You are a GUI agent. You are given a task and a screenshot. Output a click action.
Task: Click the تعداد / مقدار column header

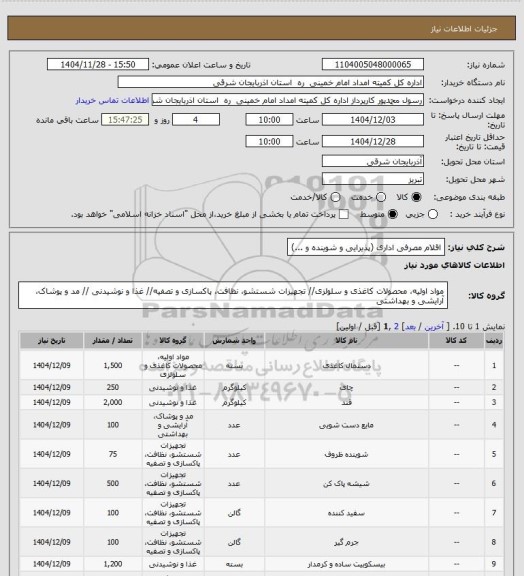coord(113,341)
